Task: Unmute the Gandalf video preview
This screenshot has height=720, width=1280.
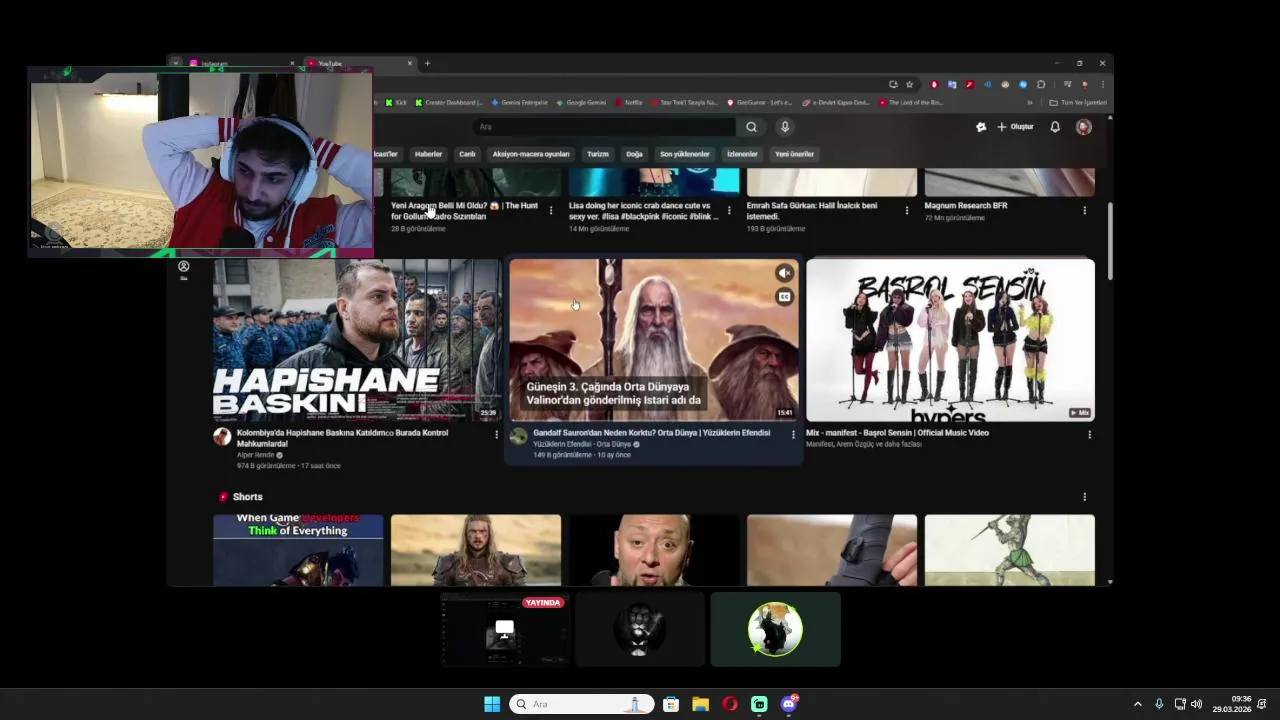Action: point(785,273)
